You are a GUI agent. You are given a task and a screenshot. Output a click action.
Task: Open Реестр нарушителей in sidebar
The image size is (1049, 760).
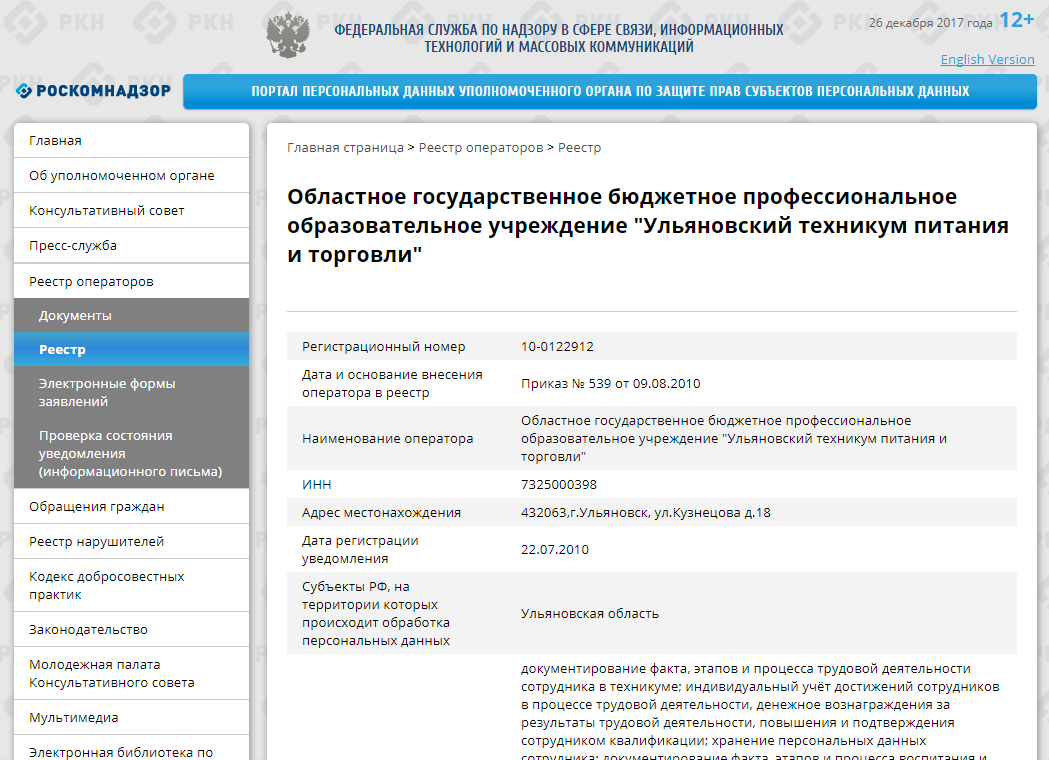96,542
